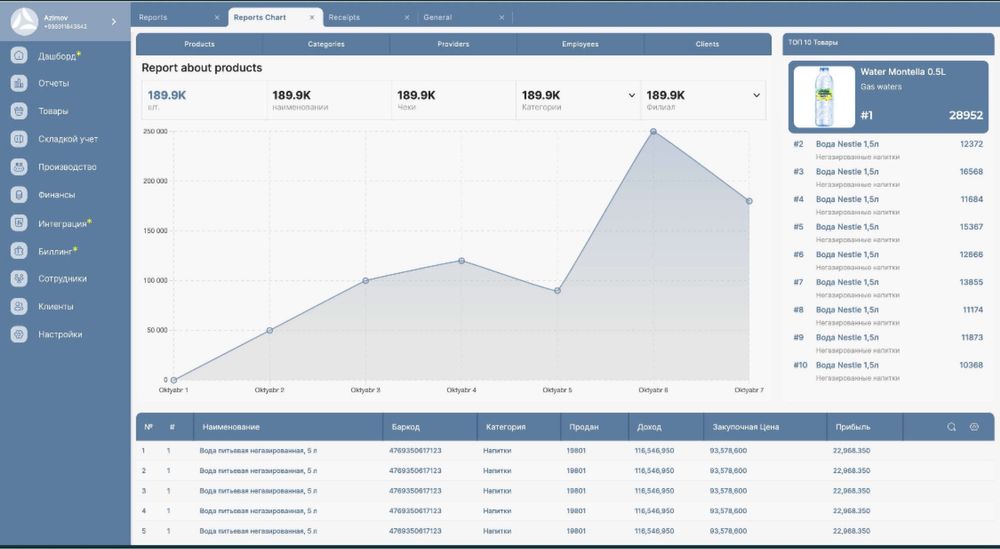Viewport: 1000px width, 549px height.
Task: Sort by the Продан column header
Action: pyautogui.click(x=584, y=427)
